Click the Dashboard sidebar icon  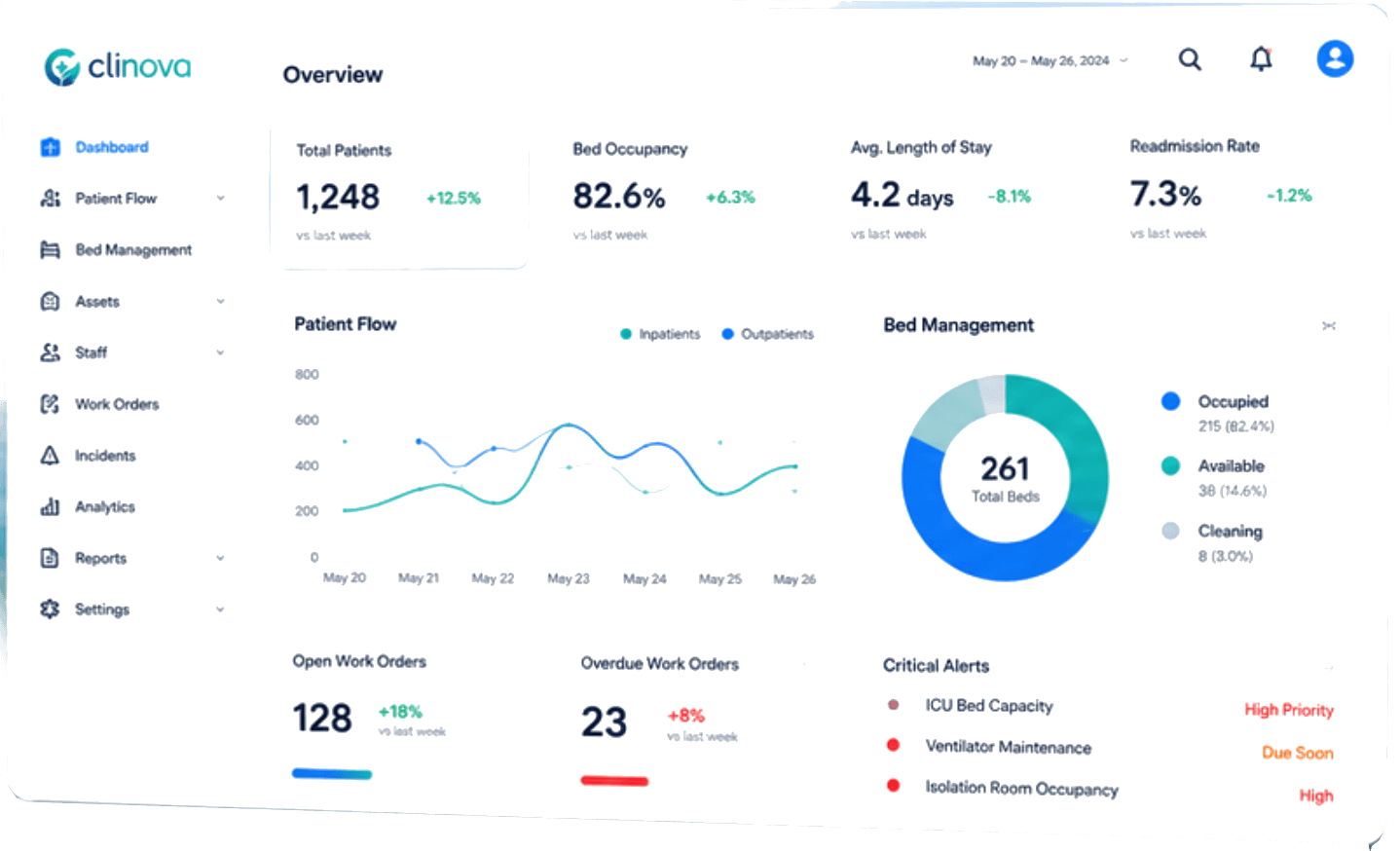pos(51,147)
